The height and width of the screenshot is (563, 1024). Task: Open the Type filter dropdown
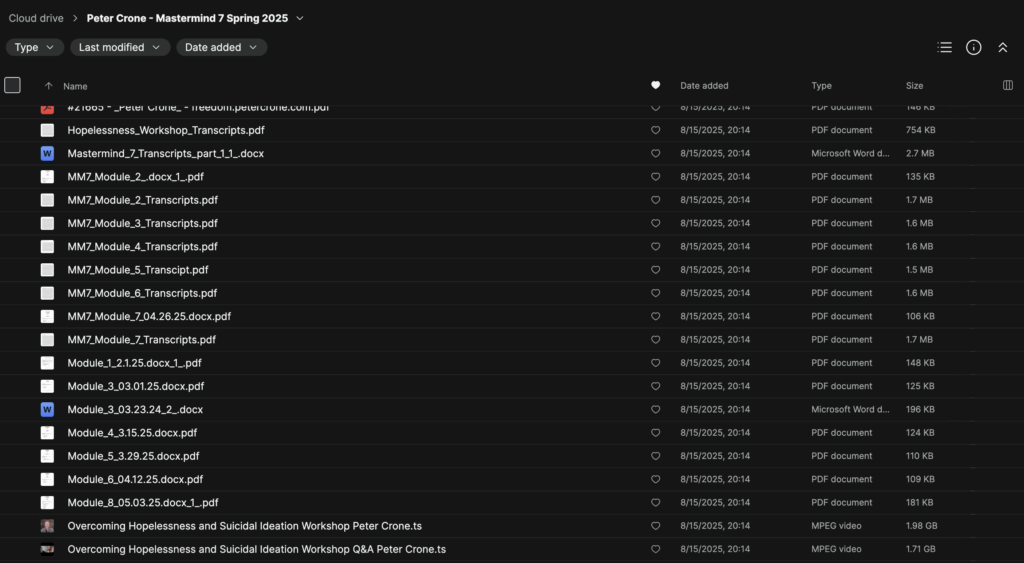(x=35, y=47)
